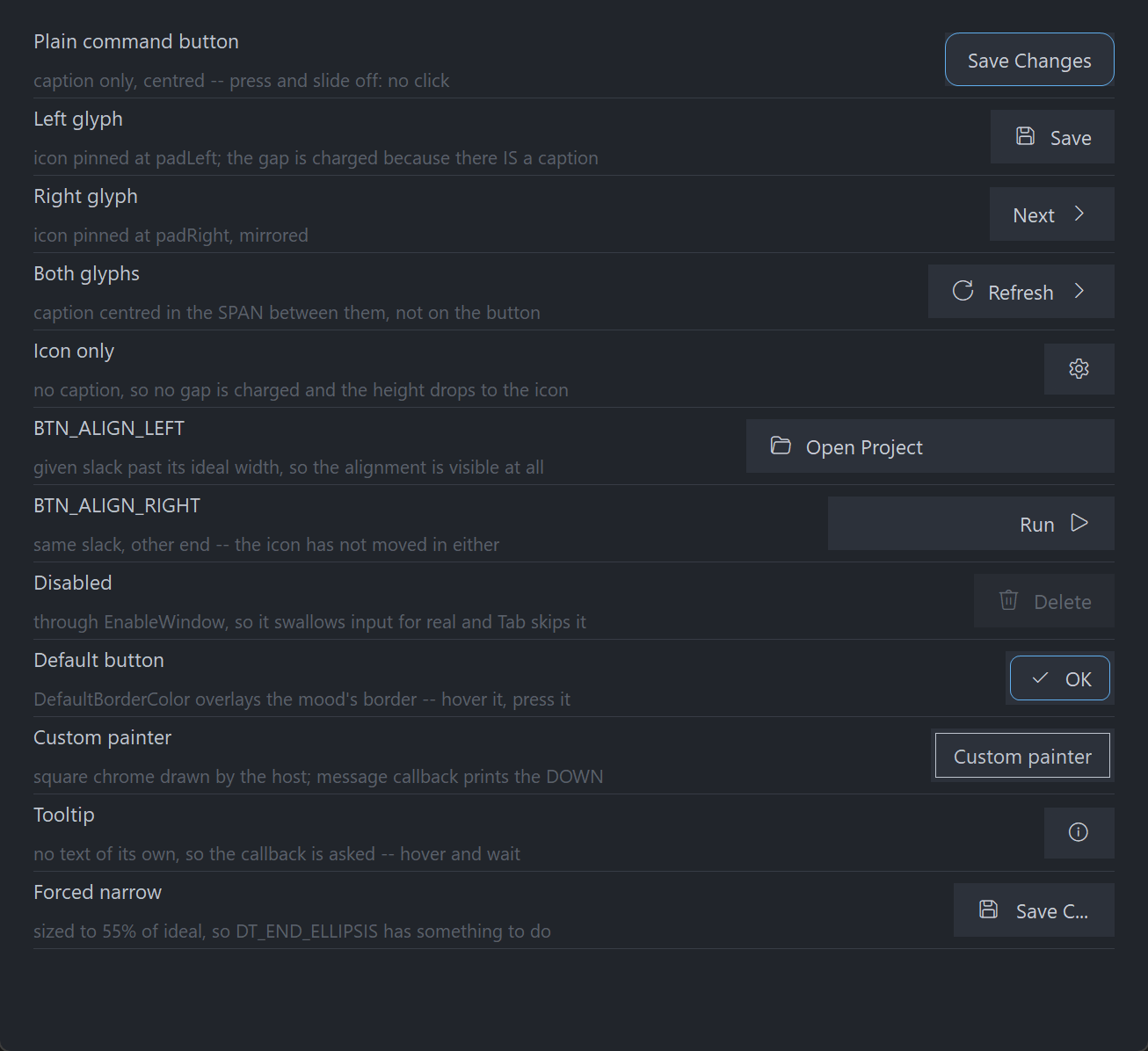The width and height of the screenshot is (1148, 1051).
Task: Click the Save Changes button
Action: tap(1029, 60)
